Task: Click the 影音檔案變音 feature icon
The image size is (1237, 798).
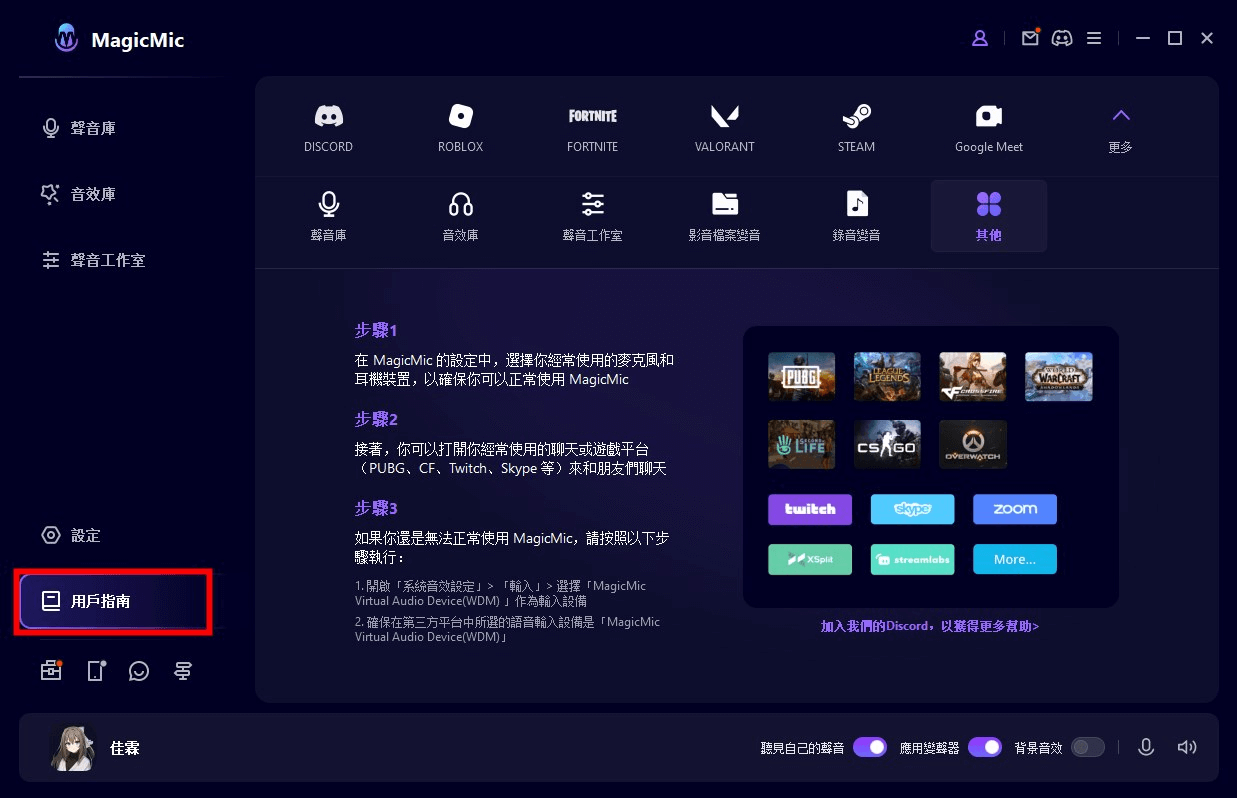Action: 724,216
